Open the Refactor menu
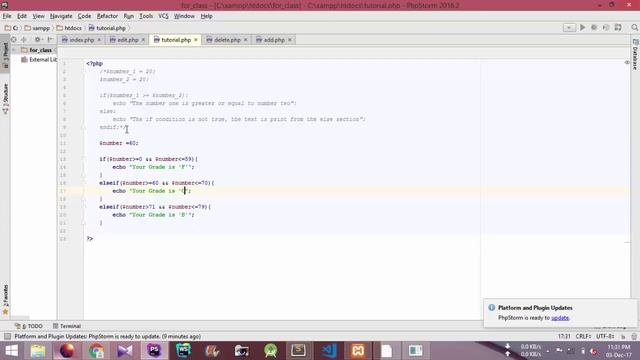This screenshot has width=640, height=360. pyautogui.click(x=107, y=16)
